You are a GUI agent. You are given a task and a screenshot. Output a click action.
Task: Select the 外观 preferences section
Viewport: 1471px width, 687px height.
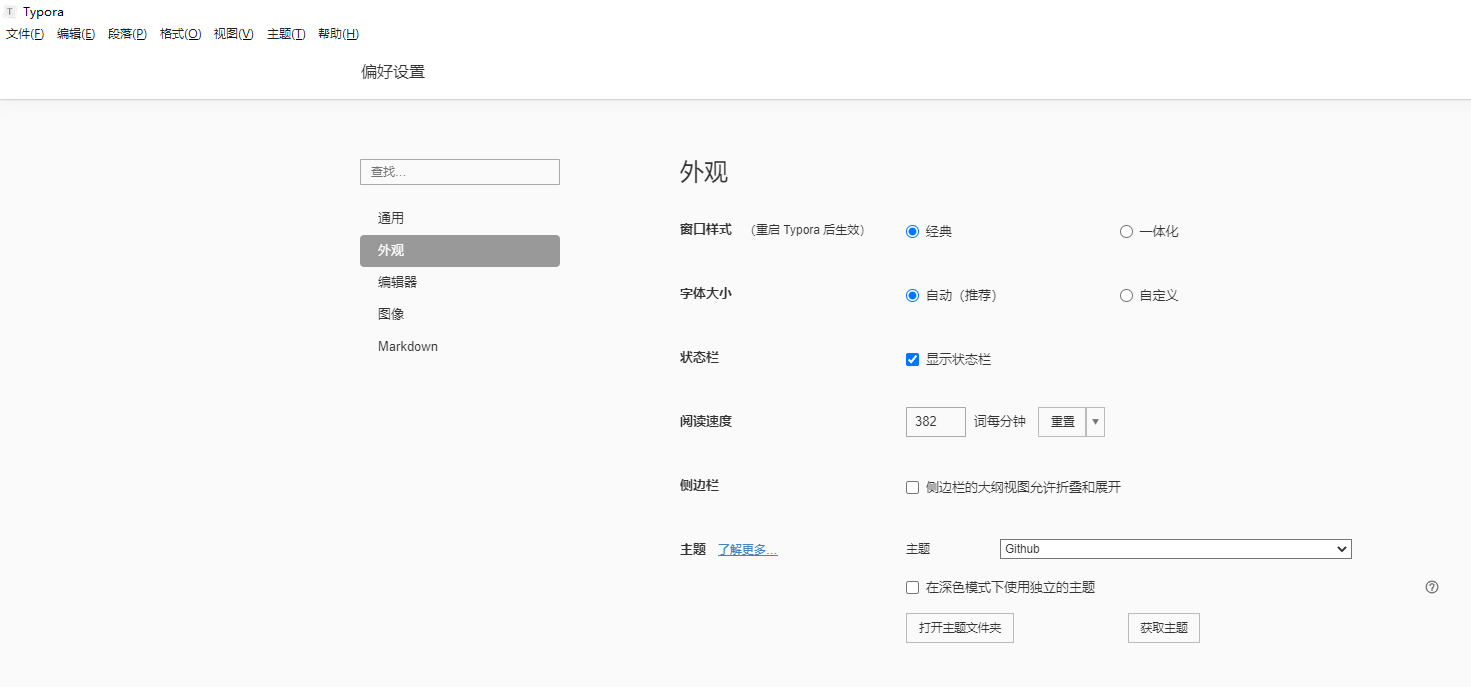(460, 251)
